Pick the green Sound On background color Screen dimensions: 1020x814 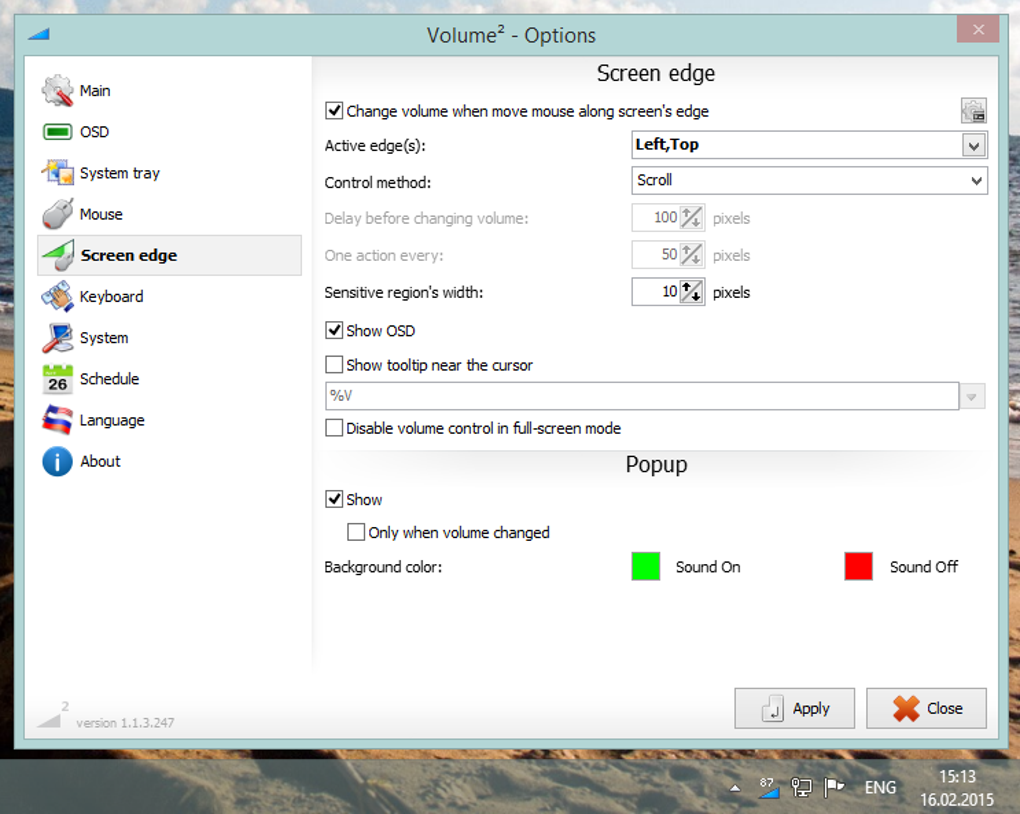(646, 566)
